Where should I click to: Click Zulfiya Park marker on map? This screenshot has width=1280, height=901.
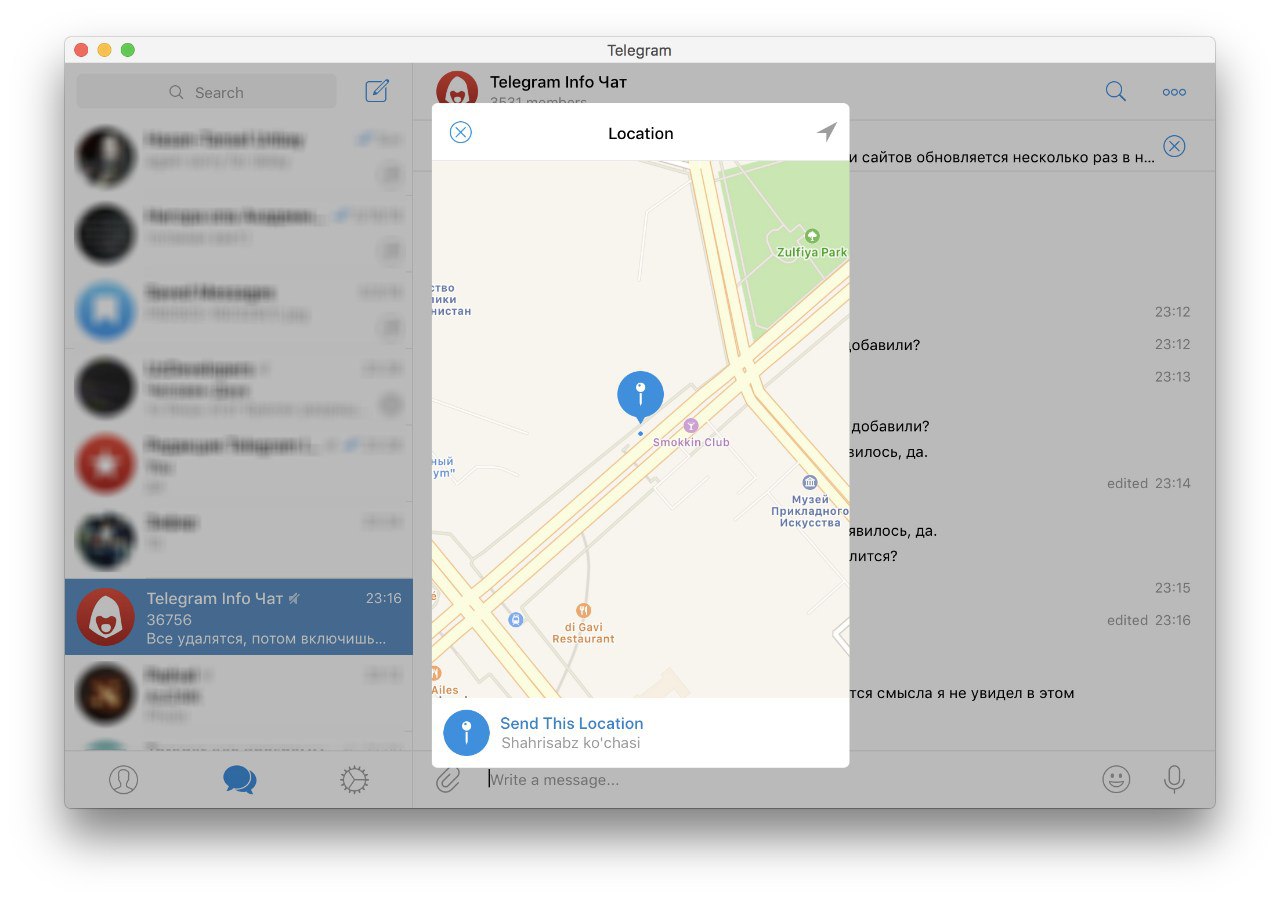[x=812, y=236]
